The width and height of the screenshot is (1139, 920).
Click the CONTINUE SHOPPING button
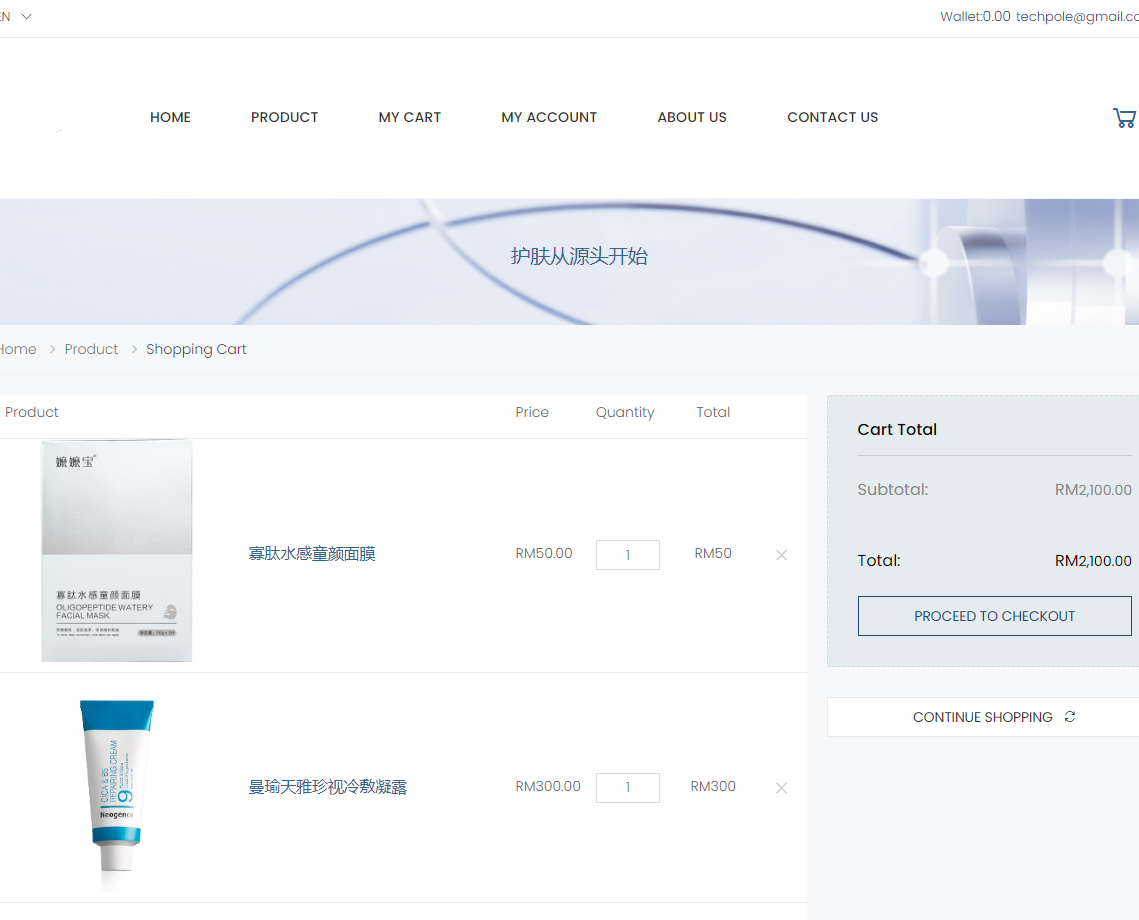point(982,717)
